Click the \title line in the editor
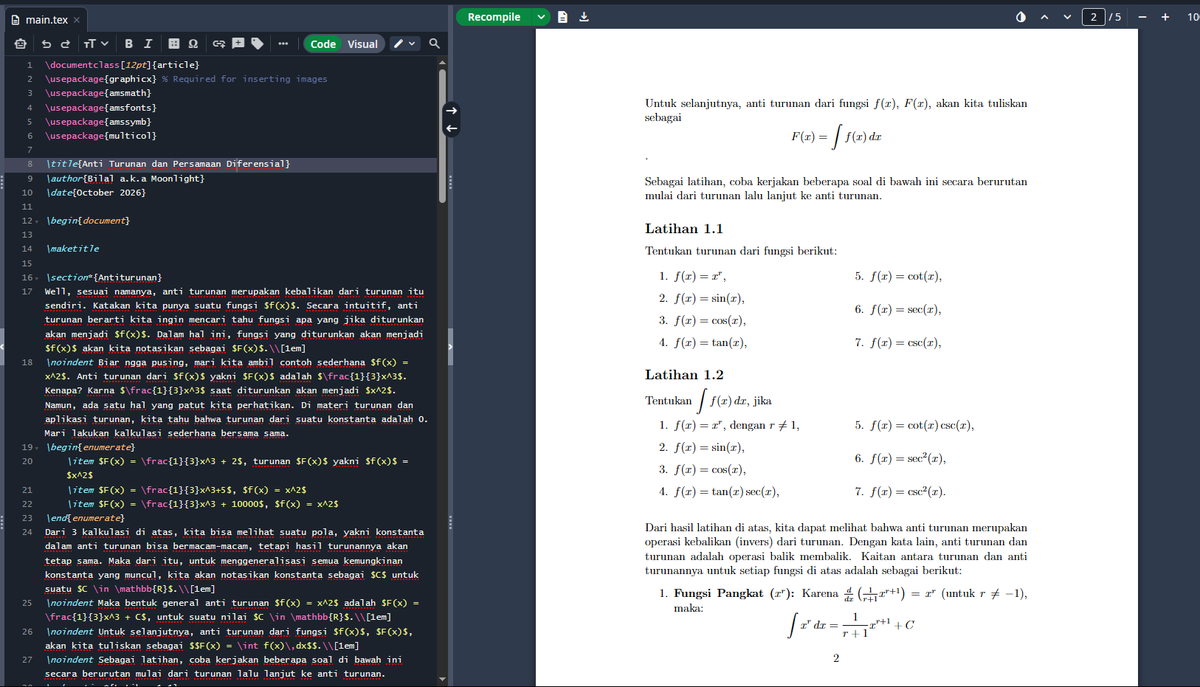Image resolution: width=1200 pixels, height=687 pixels. click(168, 163)
